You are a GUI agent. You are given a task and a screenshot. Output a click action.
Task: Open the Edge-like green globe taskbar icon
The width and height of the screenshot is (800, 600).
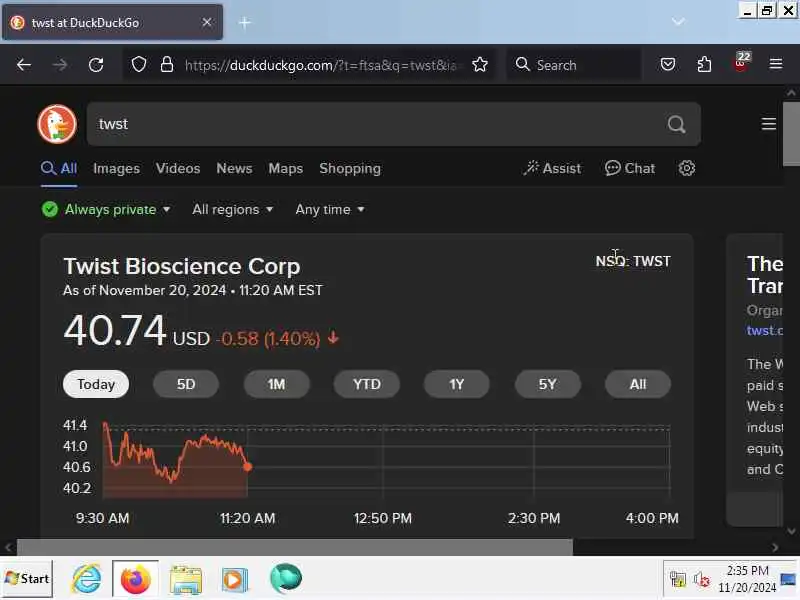286,579
